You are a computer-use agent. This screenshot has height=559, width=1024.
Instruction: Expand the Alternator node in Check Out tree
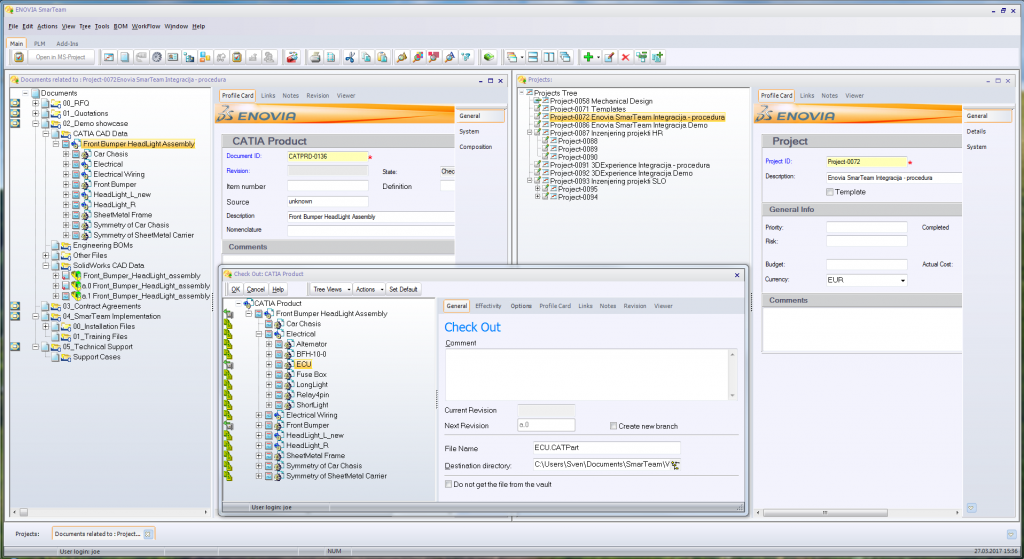(x=268, y=344)
